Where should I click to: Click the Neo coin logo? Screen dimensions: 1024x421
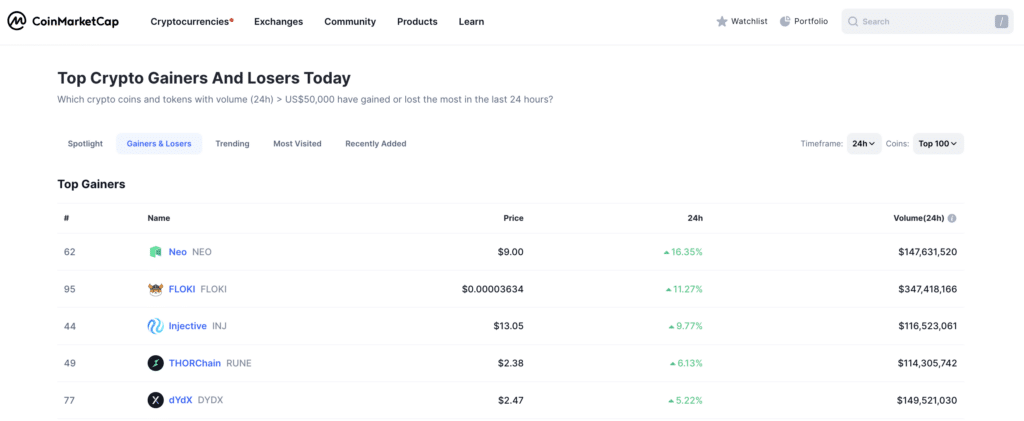[155, 252]
